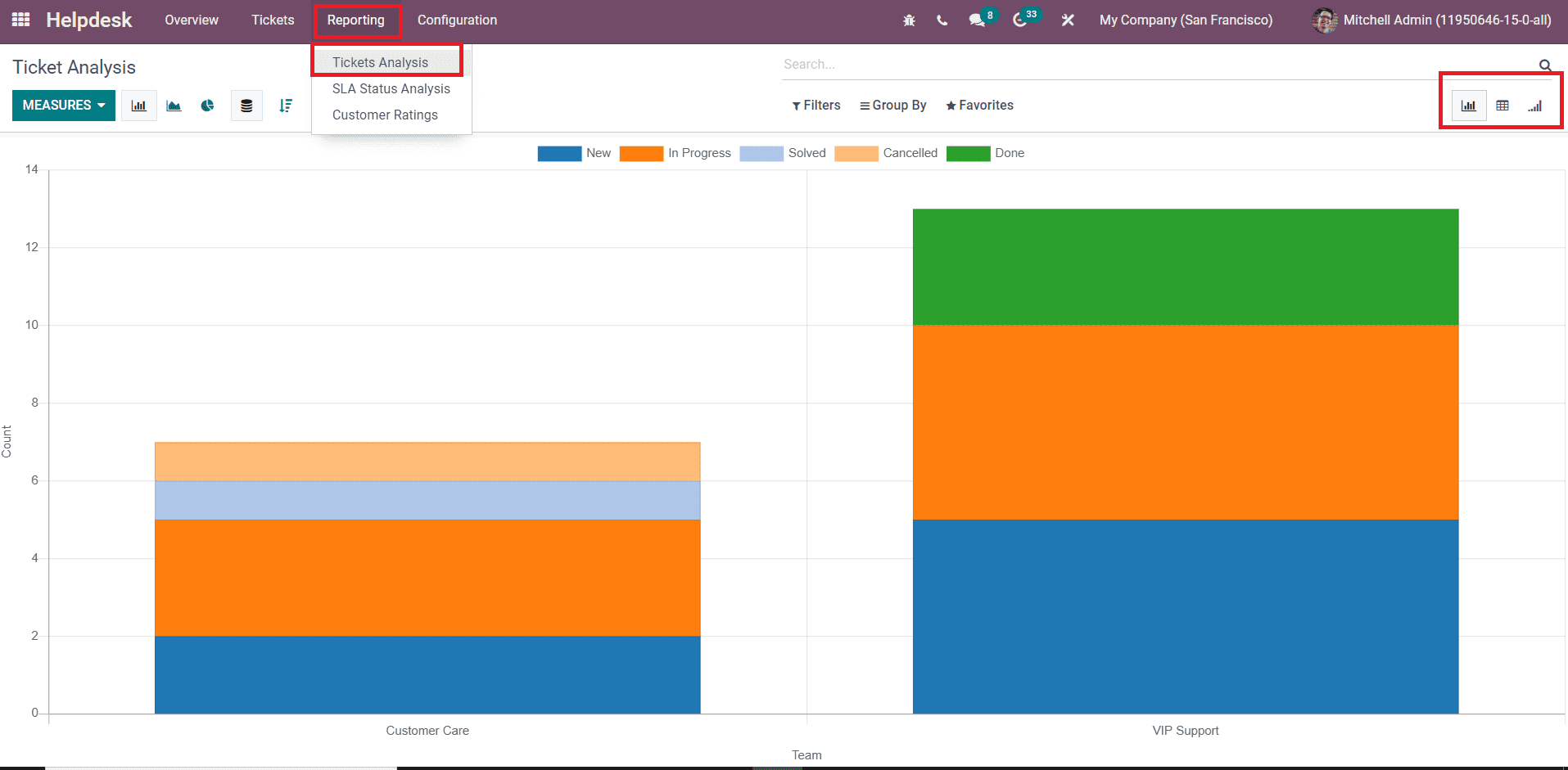
Task: Select the line chart visualization
Action: (x=173, y=105)
